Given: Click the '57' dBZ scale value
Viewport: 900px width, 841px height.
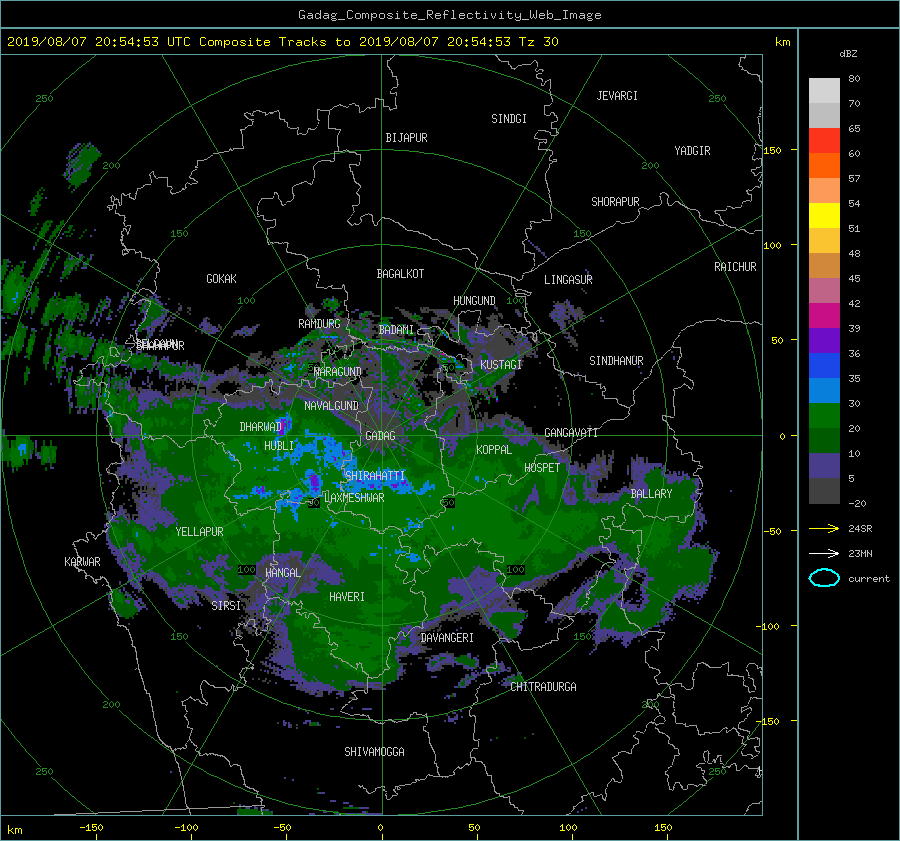Looking at the screenshot, I should tap(854, 179).
